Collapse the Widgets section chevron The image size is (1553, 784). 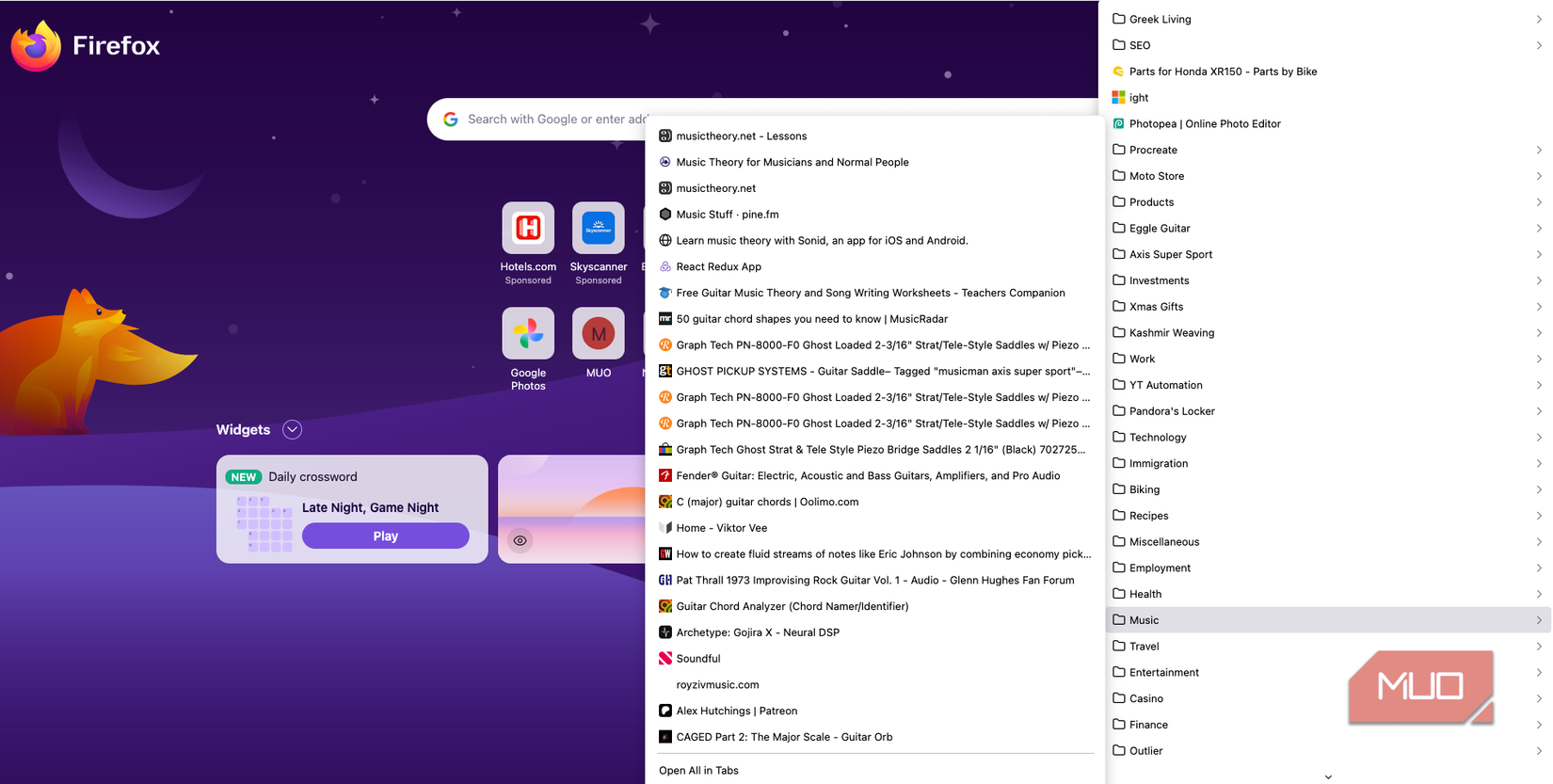293,429
